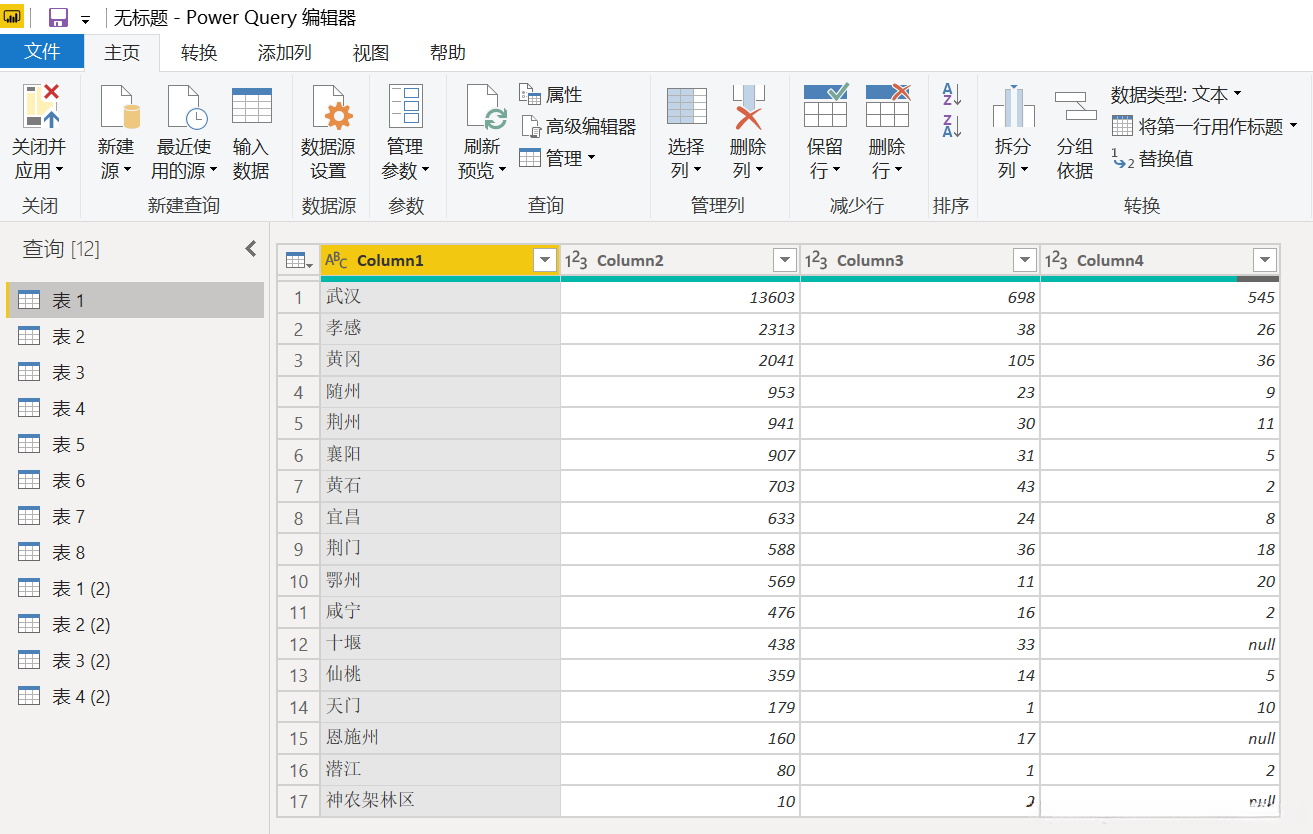
Task: Click Replace Values (替换值)
Action: coord(1152,158)
